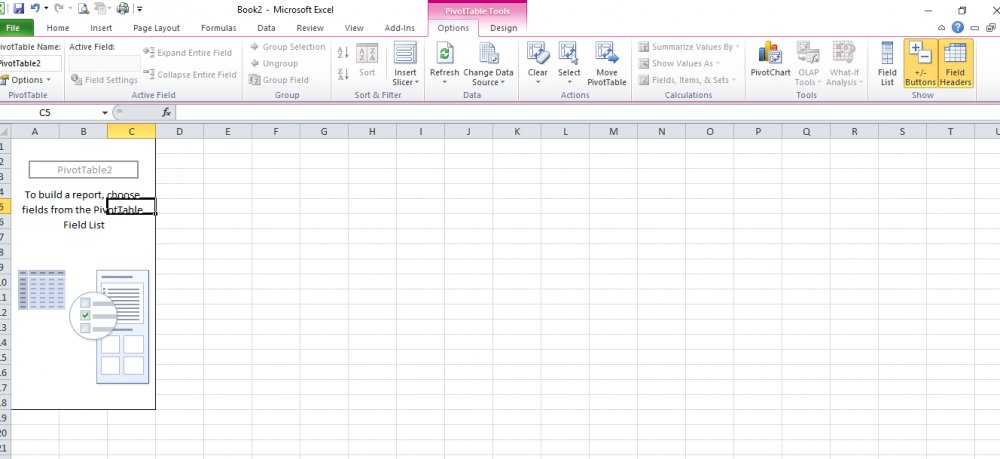1000x459 pixels.
Task: Expand the Undo history dropdown arrow
Action: click(45, 9)
